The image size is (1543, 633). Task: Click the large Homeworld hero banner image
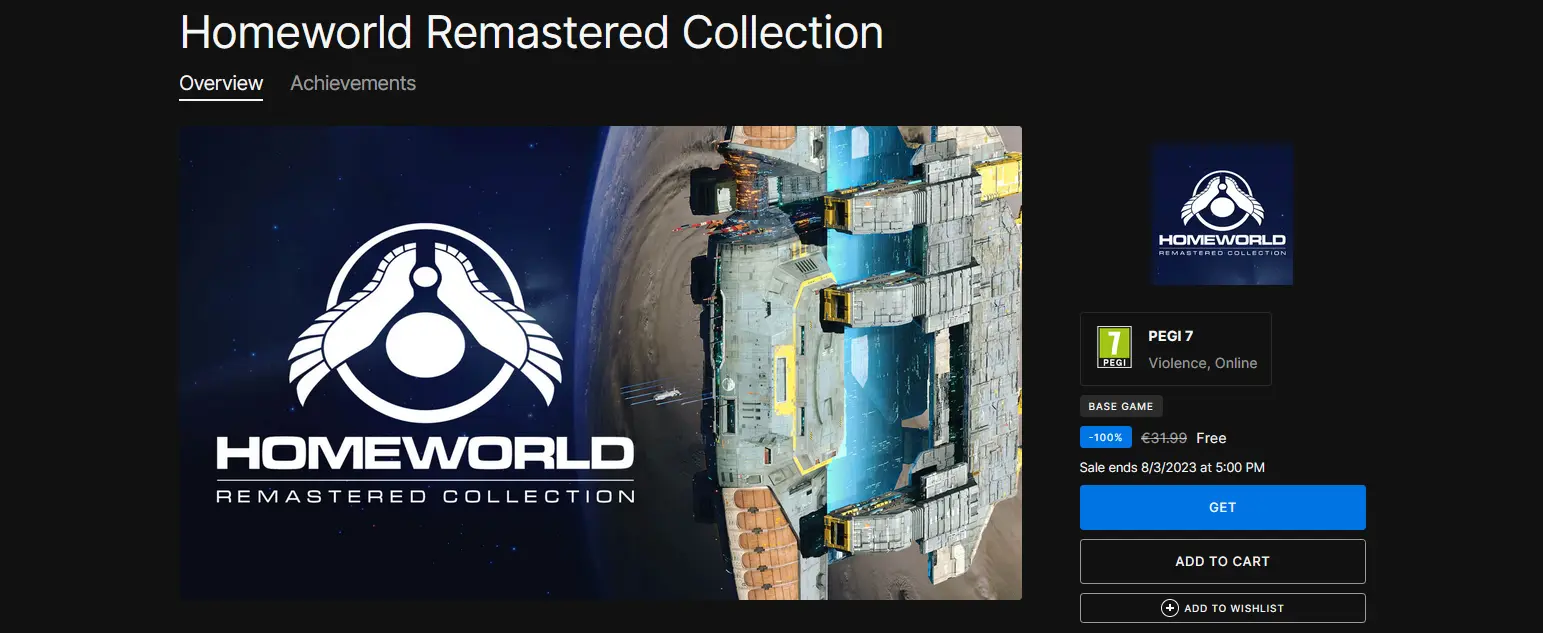600,363
